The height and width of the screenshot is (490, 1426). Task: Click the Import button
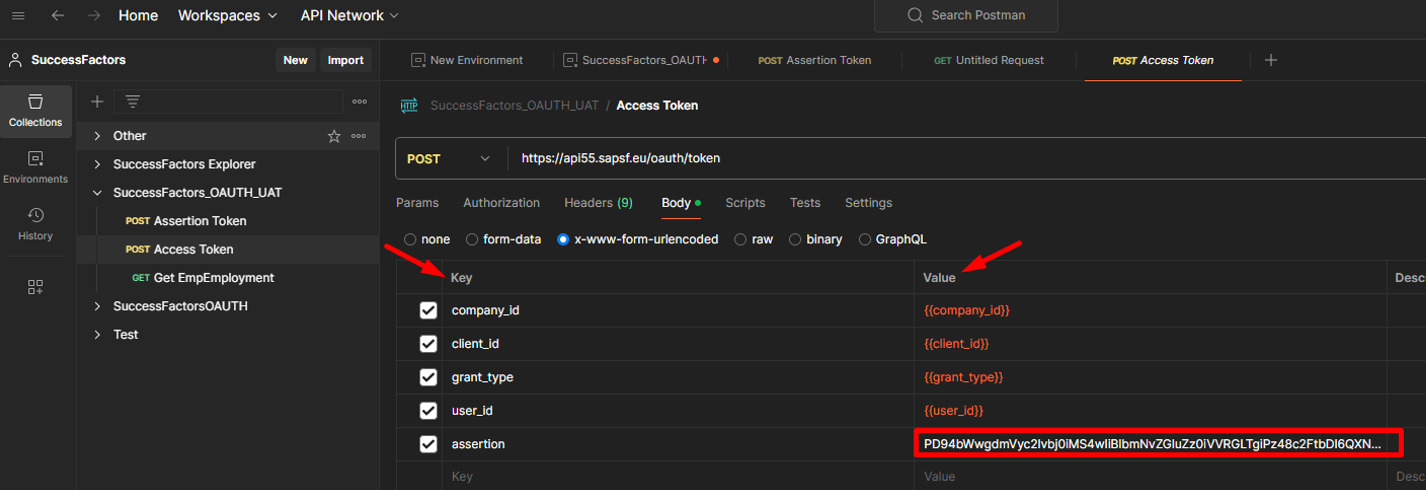tap(346, 60)
